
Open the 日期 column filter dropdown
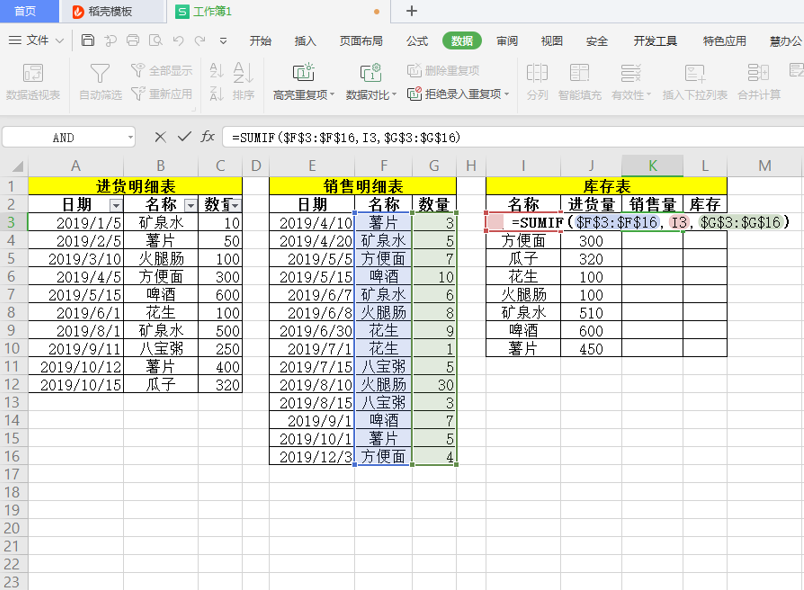(116, 206)
